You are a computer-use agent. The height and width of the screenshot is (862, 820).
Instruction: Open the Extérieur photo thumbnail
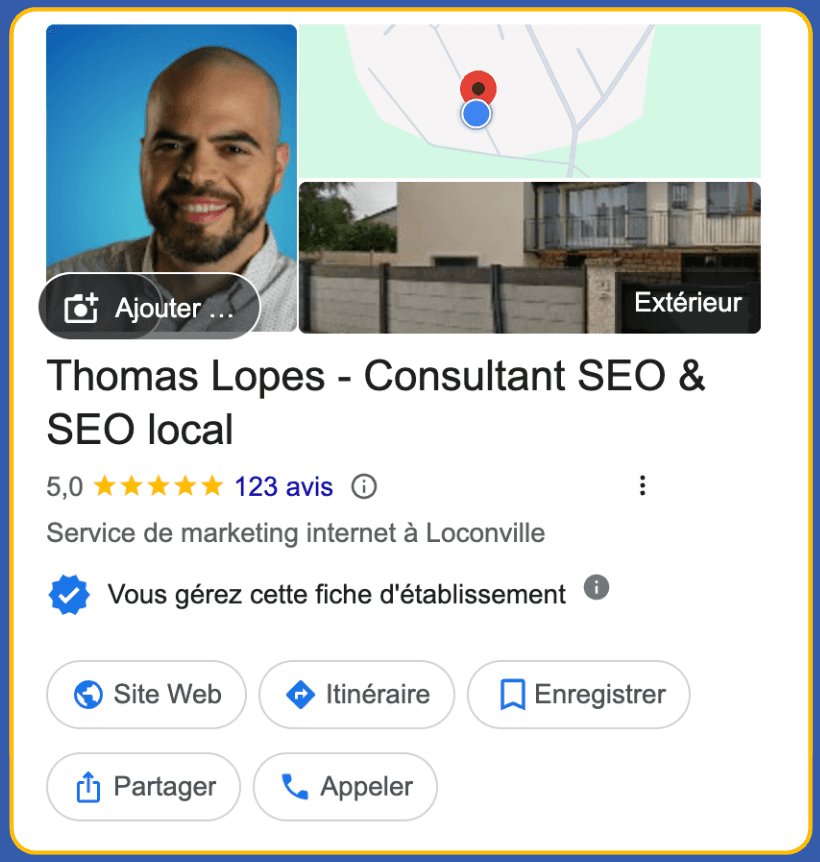click(x=530, y=257)
